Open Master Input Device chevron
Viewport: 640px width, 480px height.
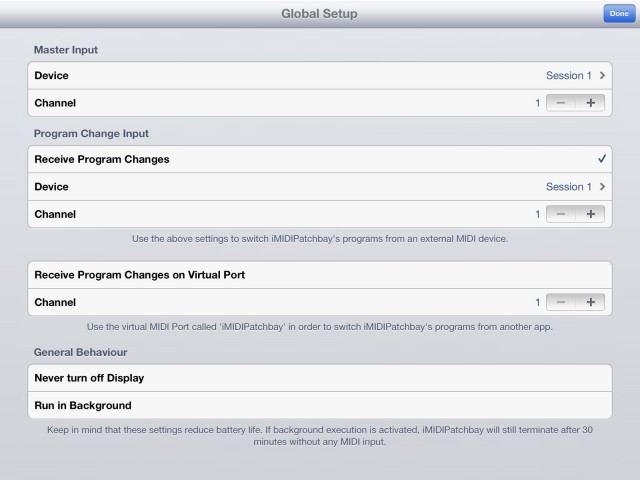pos(603,75)
